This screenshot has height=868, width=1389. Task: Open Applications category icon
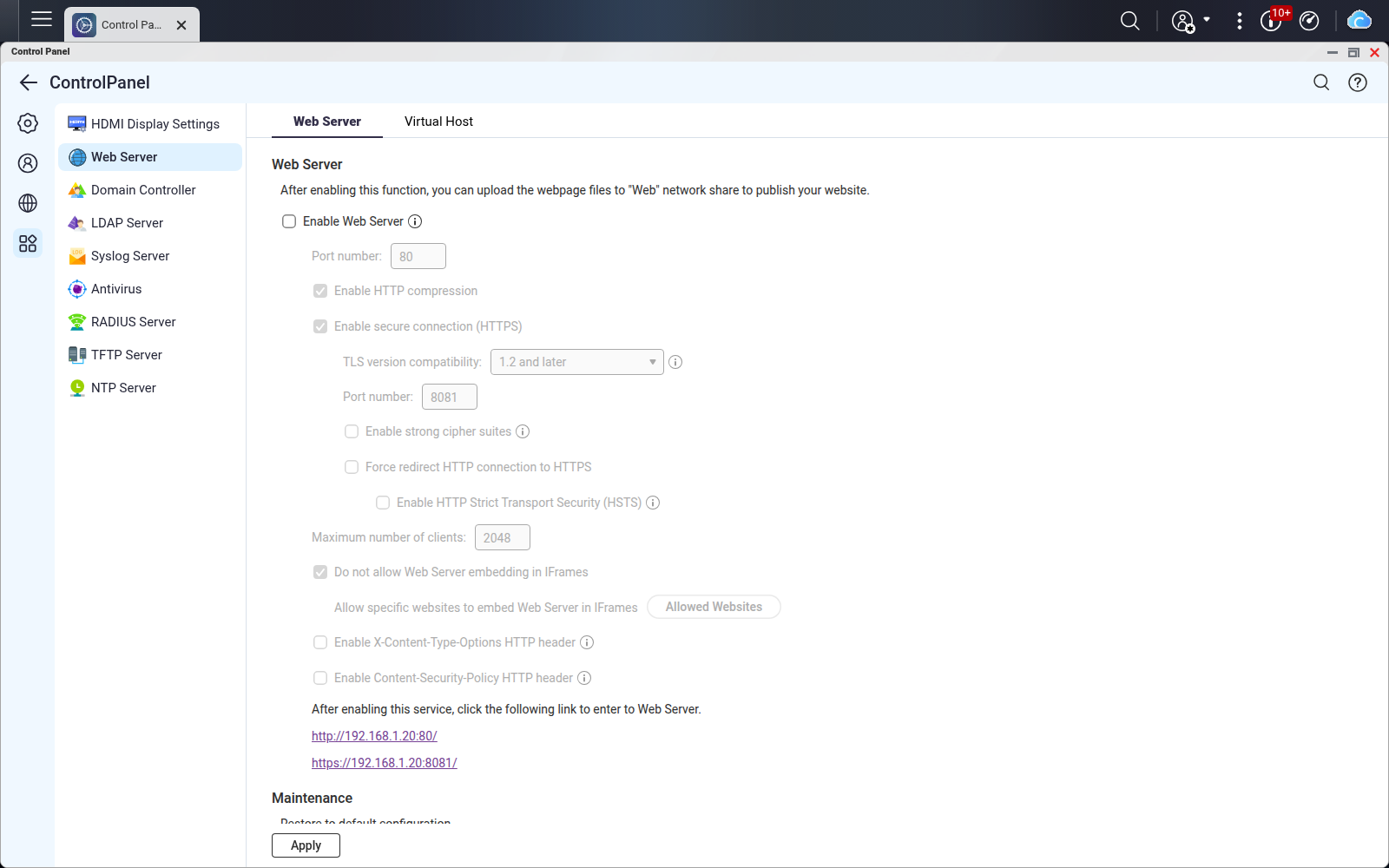[x=28, y=243]
